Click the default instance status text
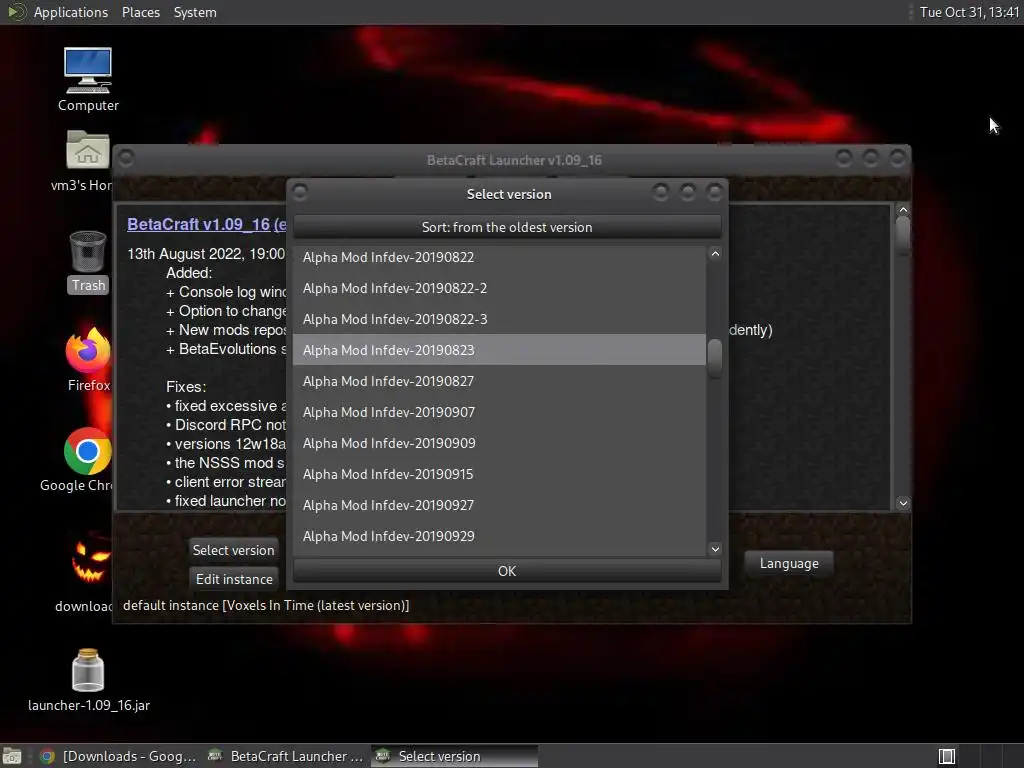Image resolution: width=1024 pixels, height=768 pixels. tap(266, 605)
